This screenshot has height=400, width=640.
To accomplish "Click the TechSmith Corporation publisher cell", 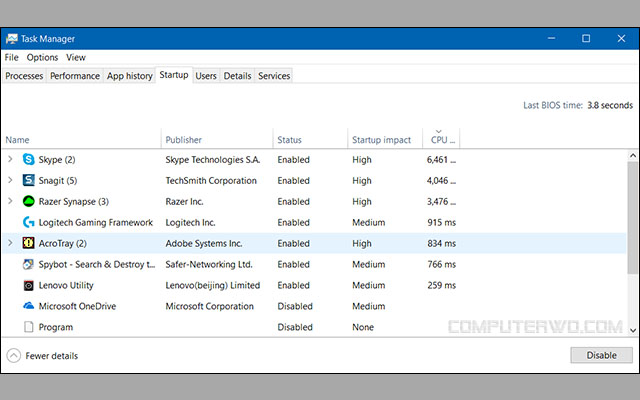I will [x=211, y=180].
